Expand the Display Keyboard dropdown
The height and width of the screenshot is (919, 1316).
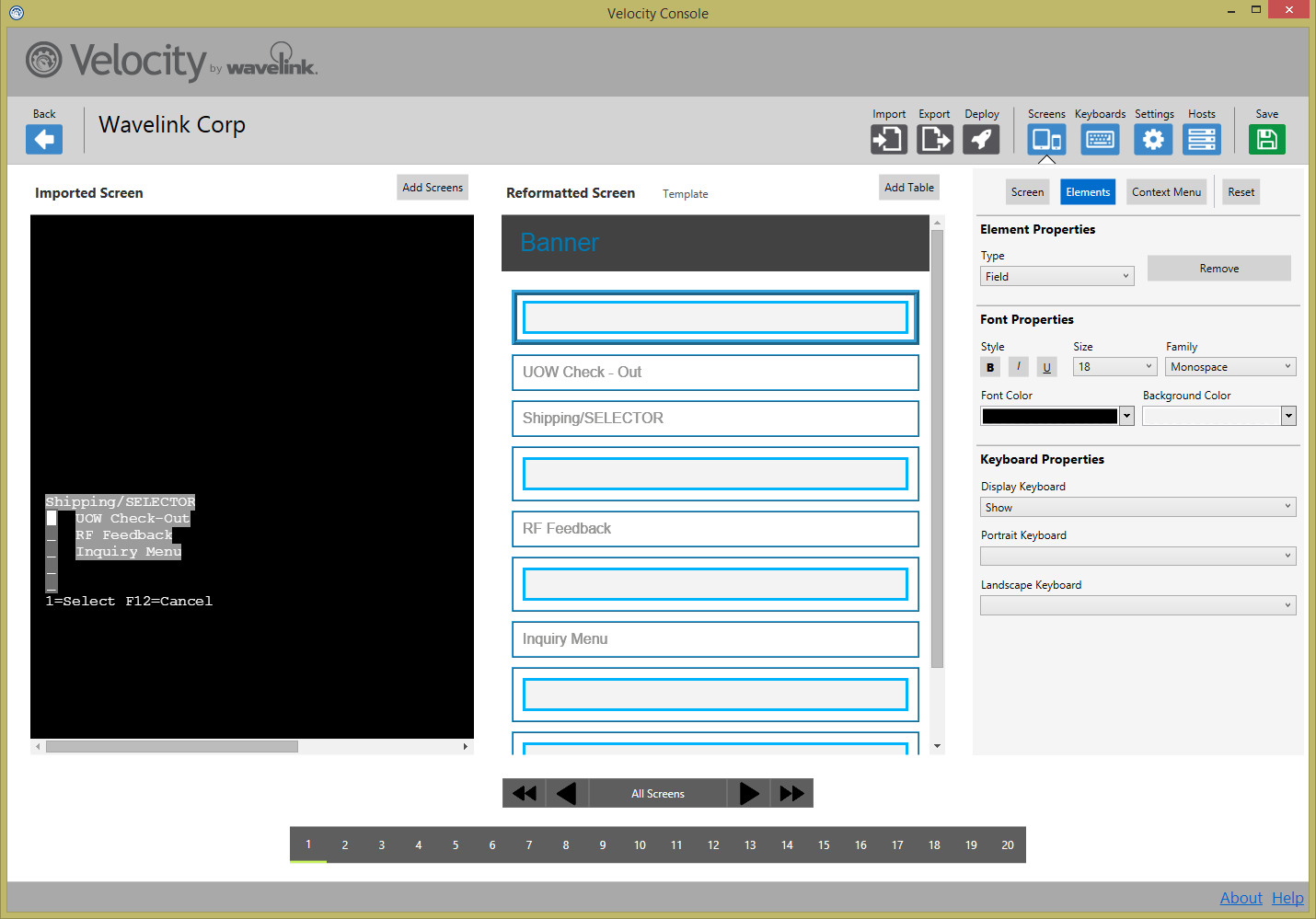[1137, 508]
